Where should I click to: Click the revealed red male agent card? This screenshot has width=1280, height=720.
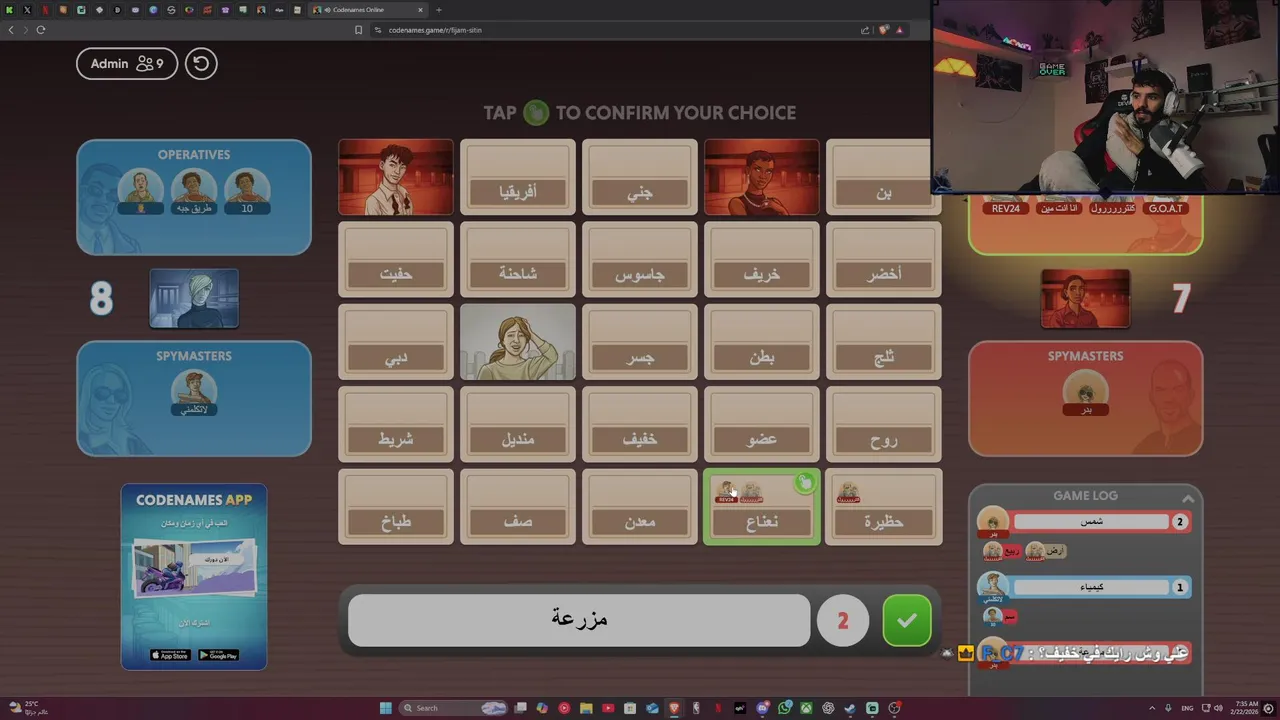[x=396, y=178]
